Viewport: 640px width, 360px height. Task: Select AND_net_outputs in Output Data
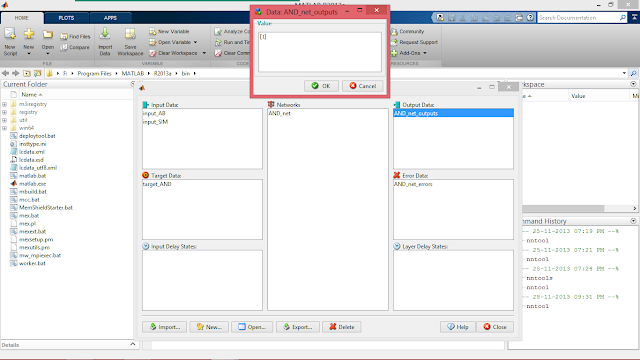point(453,113)
